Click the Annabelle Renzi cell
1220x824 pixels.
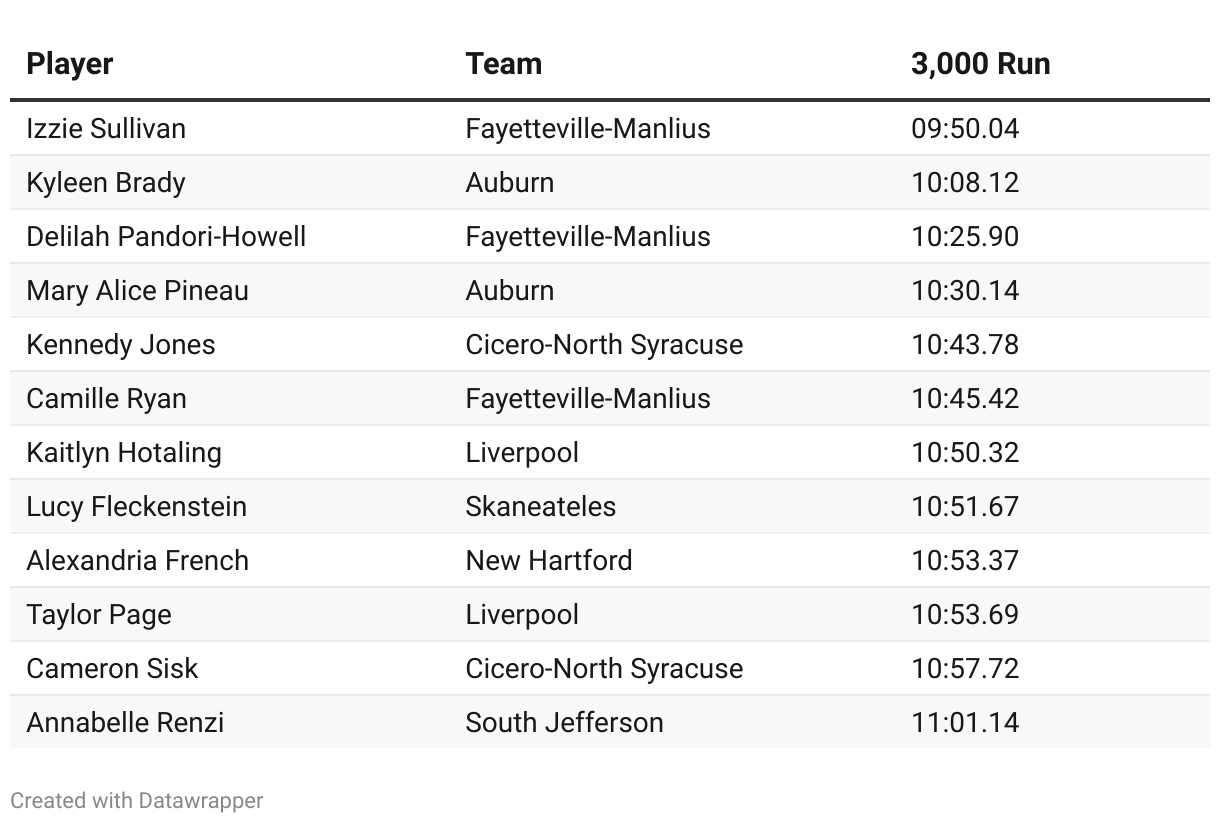[x=126, y=723]
